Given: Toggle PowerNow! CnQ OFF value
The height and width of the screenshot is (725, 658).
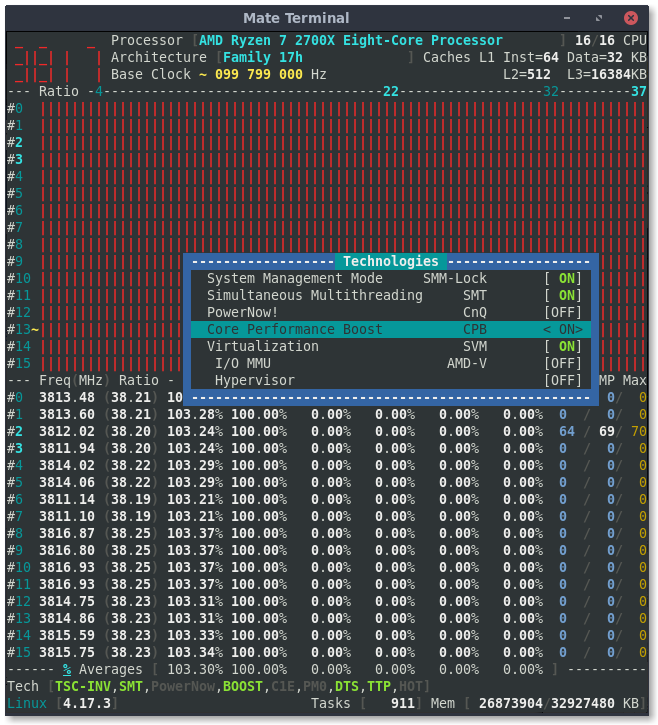Looking at the screenshot, I should [563, 313].
